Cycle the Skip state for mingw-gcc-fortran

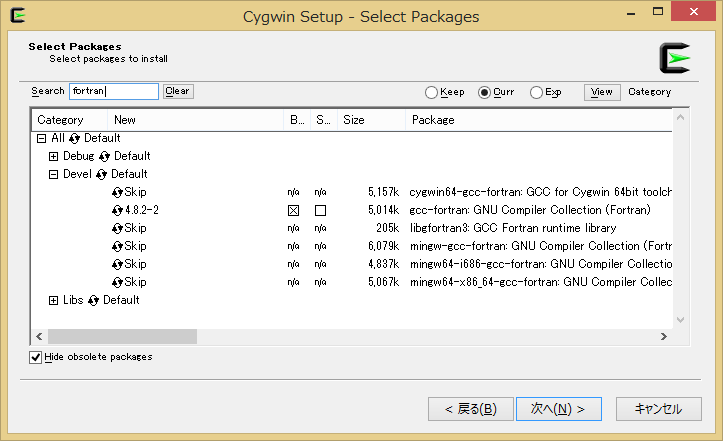coord(117,246)
